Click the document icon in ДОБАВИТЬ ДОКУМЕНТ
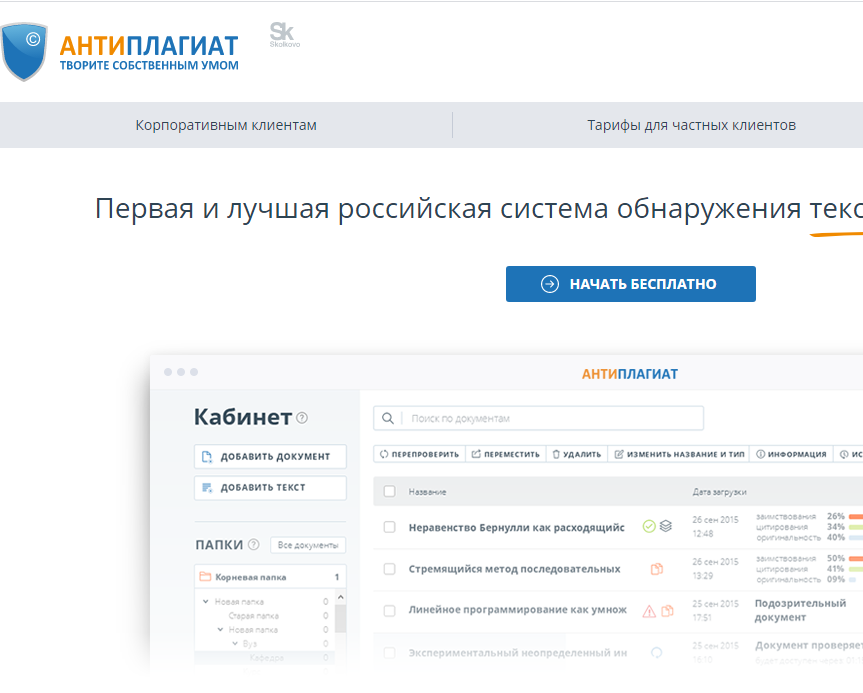 pos(207,456)
